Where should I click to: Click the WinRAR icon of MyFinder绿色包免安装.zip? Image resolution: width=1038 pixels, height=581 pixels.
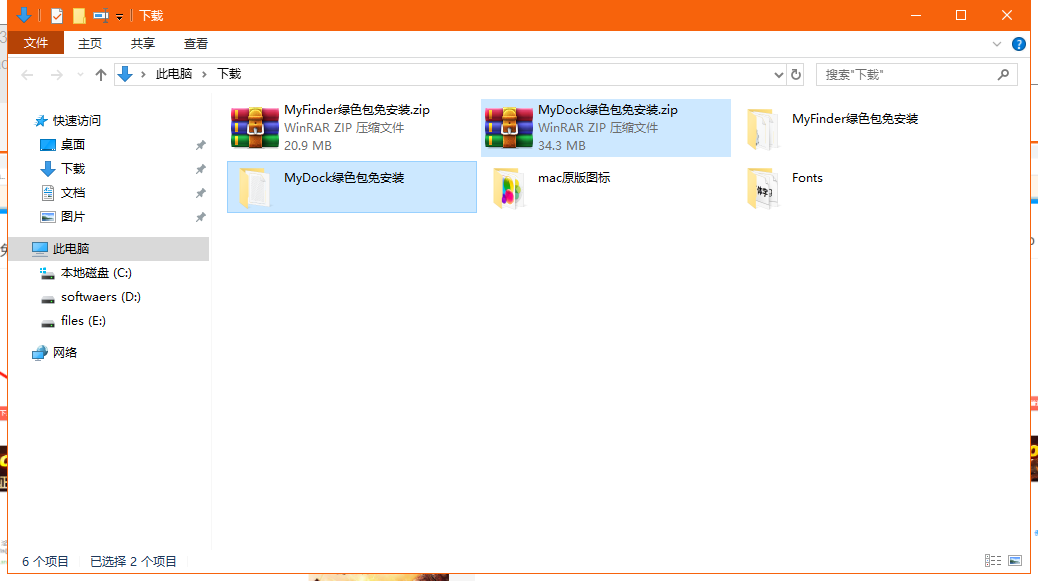[x=255, y=128]
